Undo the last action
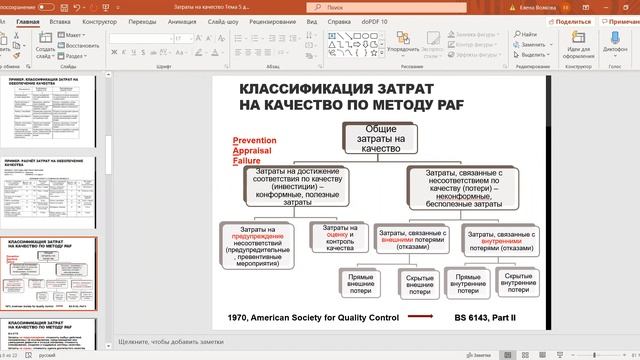This screenshot has width=640, height=360. (x=77, y=7)
